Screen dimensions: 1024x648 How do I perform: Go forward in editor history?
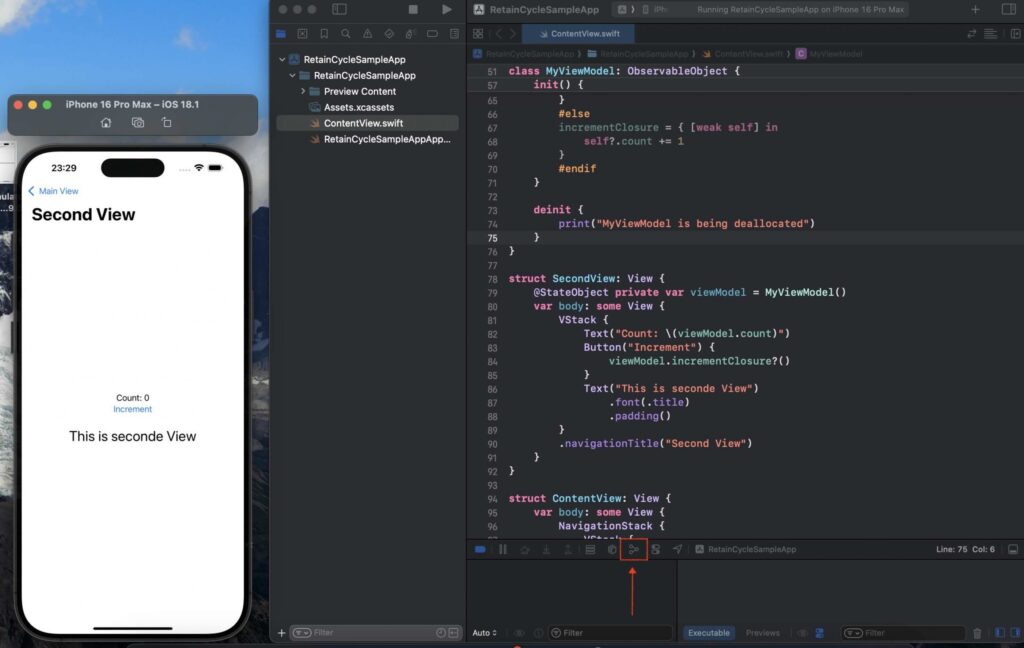pyautogui.click(x=513, y=34)
